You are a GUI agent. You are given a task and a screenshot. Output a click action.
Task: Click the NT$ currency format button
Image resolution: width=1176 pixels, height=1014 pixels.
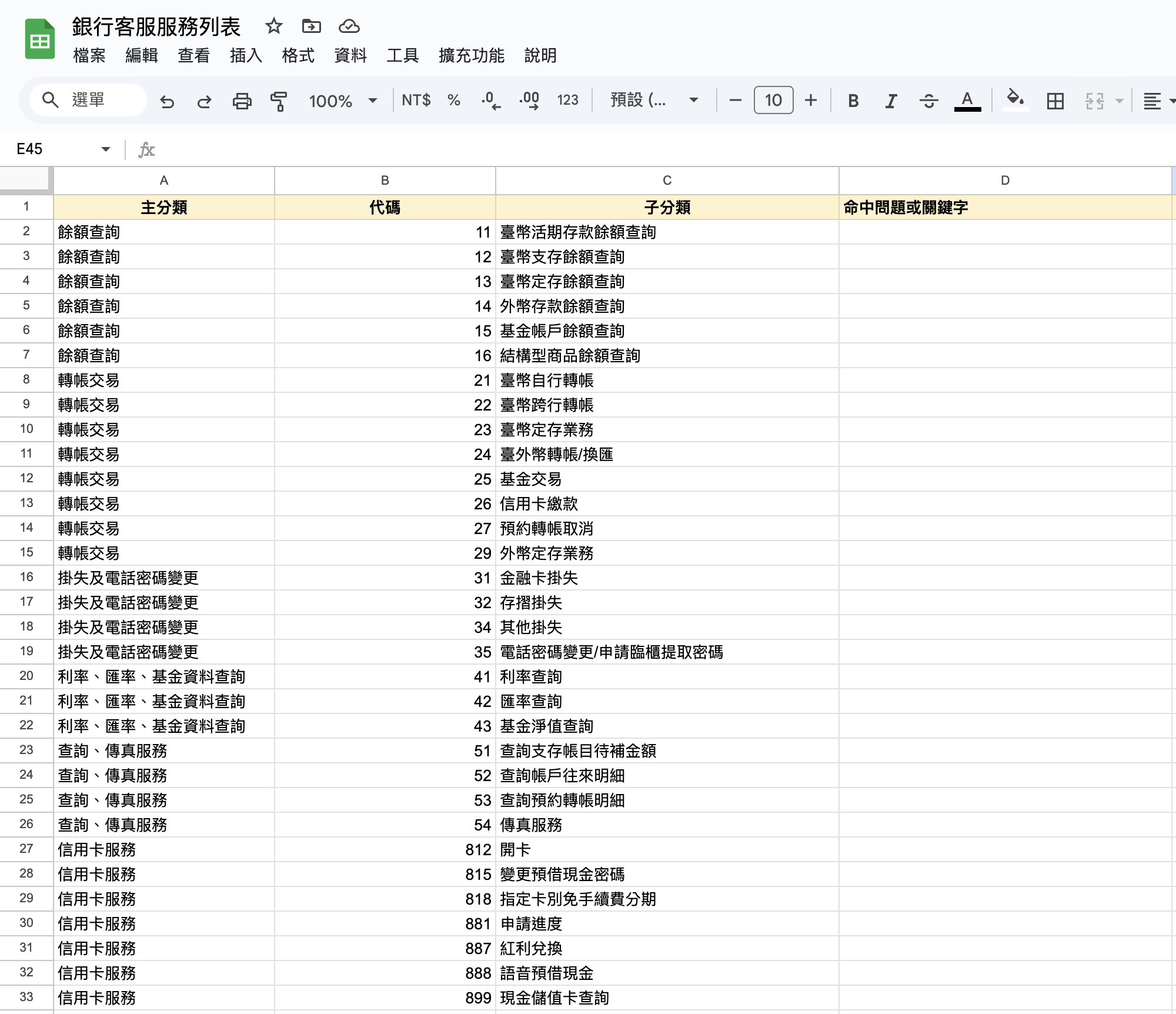coord(416,100)
